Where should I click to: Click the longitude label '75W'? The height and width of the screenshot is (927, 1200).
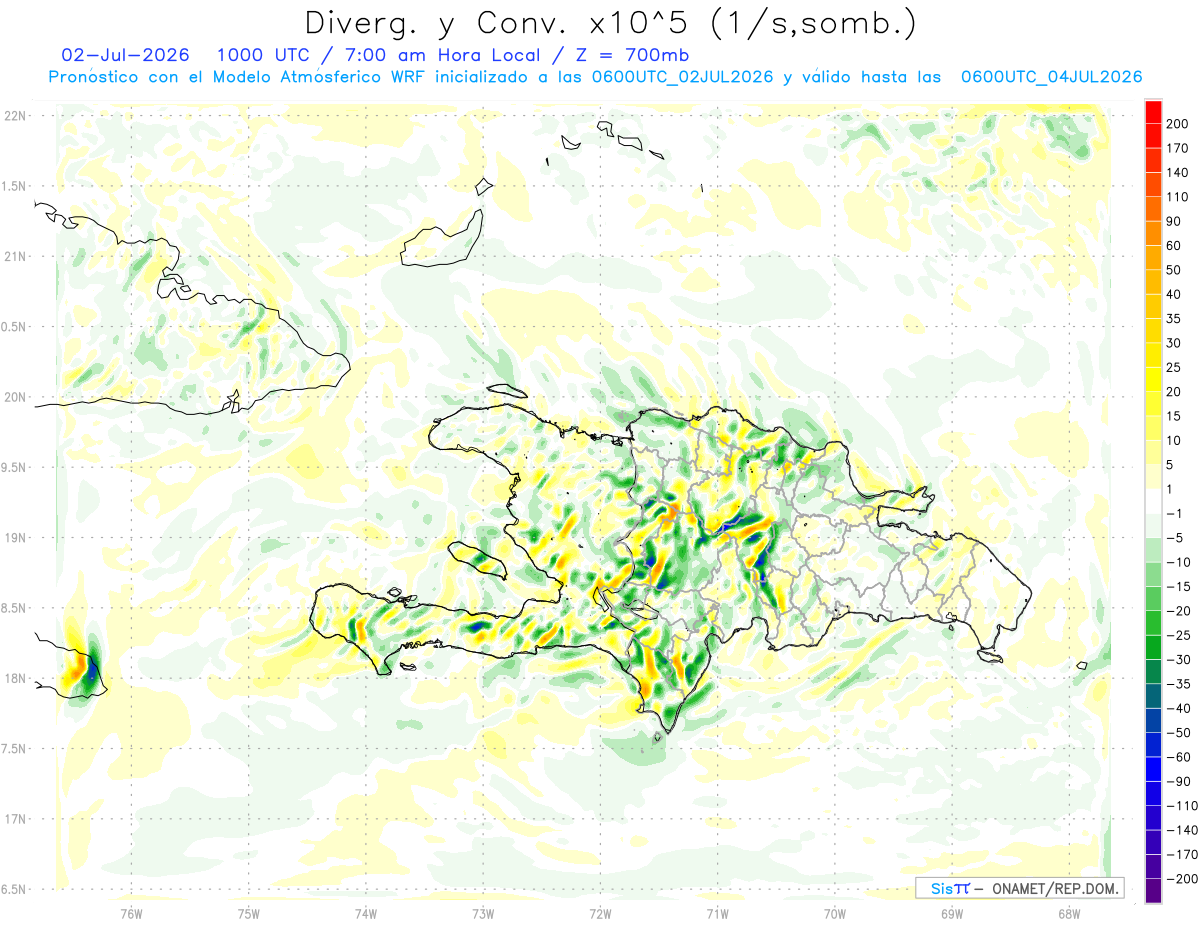[248, 913]
